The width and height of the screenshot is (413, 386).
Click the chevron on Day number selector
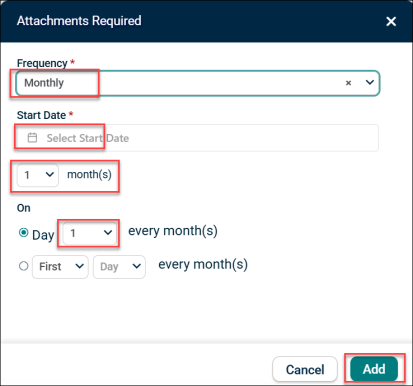point(108,233)
